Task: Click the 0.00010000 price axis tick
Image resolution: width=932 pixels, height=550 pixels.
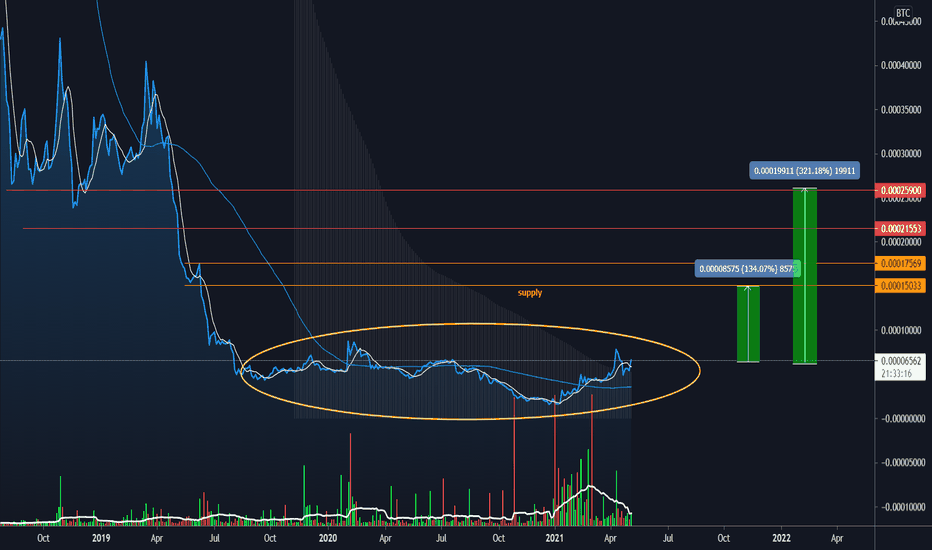Action: [901, 331]
